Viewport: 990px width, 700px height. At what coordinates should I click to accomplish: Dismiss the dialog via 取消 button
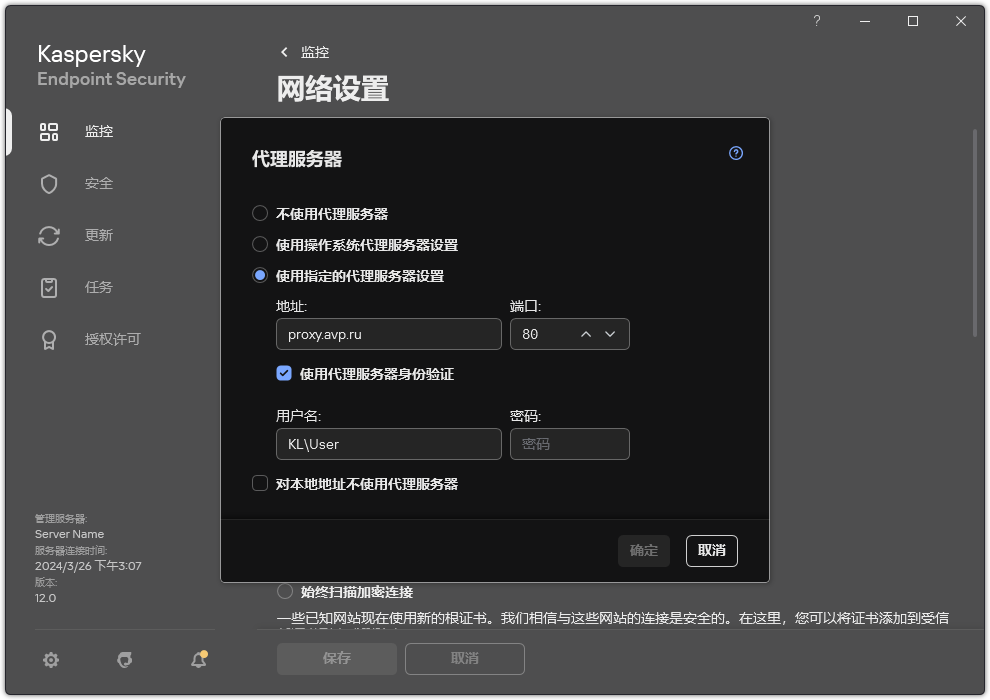pyautogui.click(x=711, y=551)
